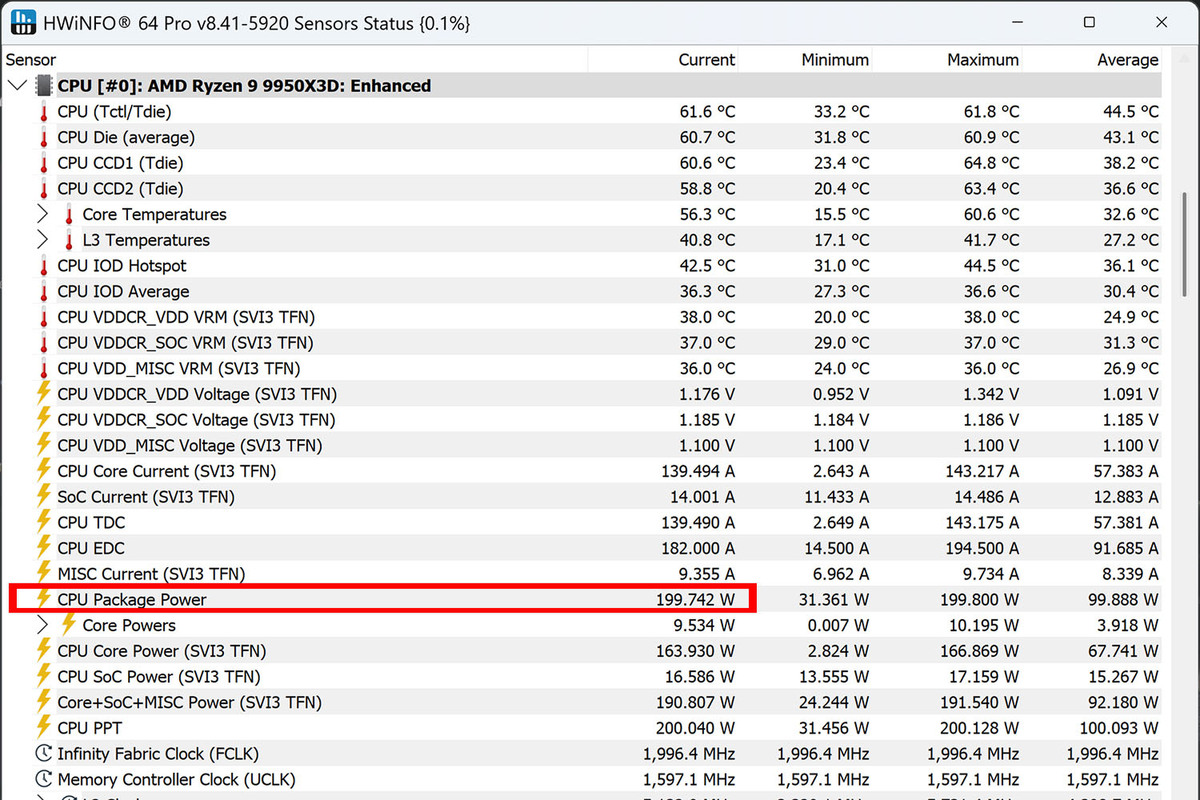Viewport: 1200px width, 800px height.
Task: Click the Maximum column header
Action: (983, 60)
